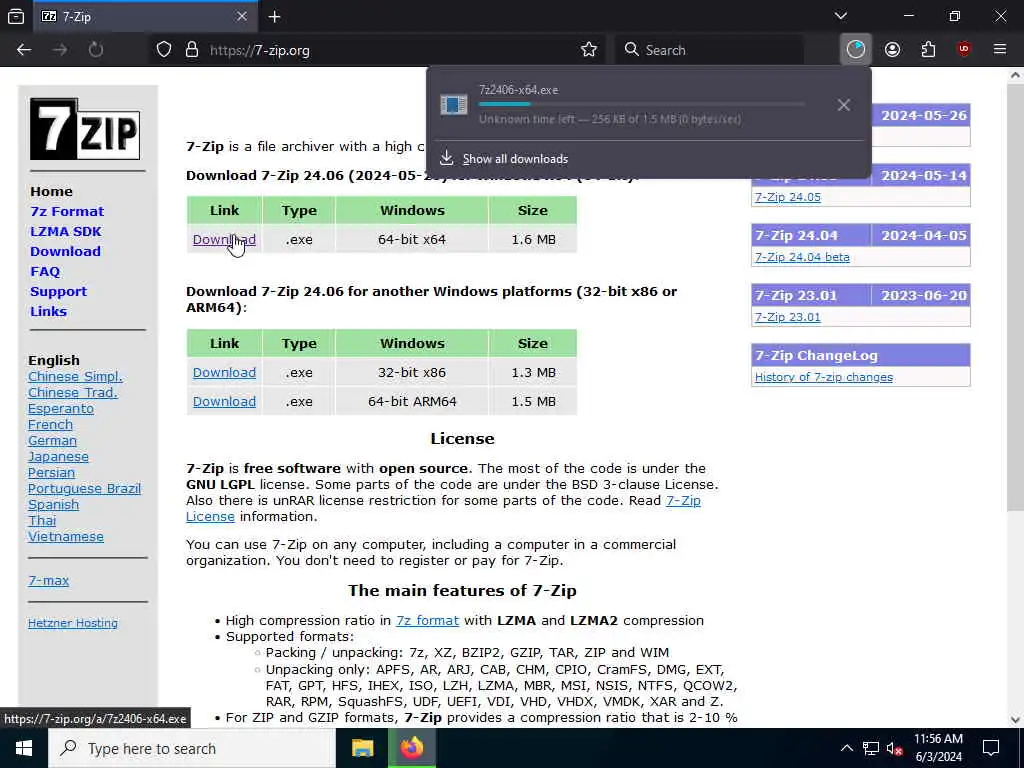Open the 7-Zip 24.05 news link
1024x768 pixels.
click(x=788, y=197)
